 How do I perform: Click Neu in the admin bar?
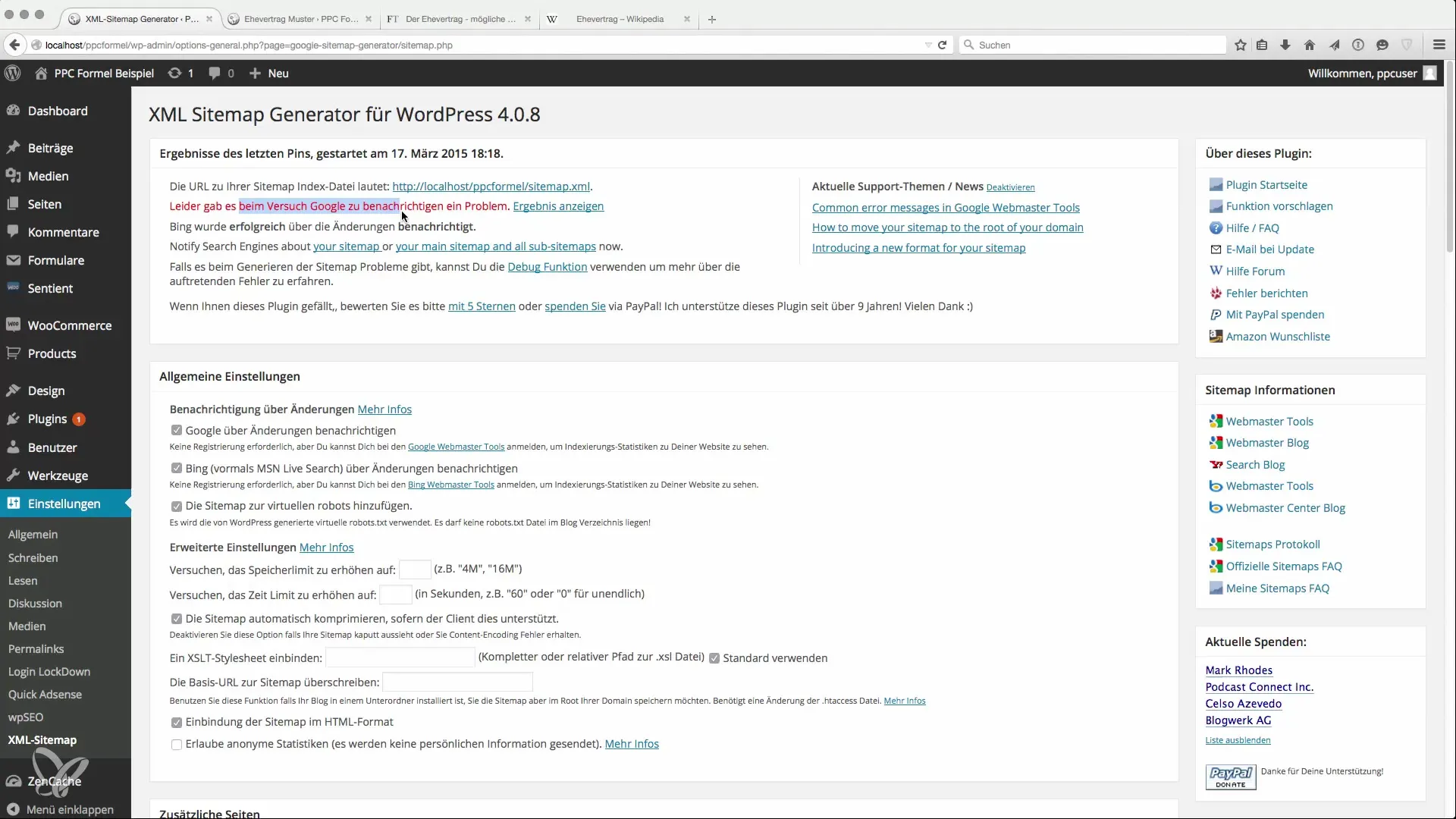(x=269, y=73)
